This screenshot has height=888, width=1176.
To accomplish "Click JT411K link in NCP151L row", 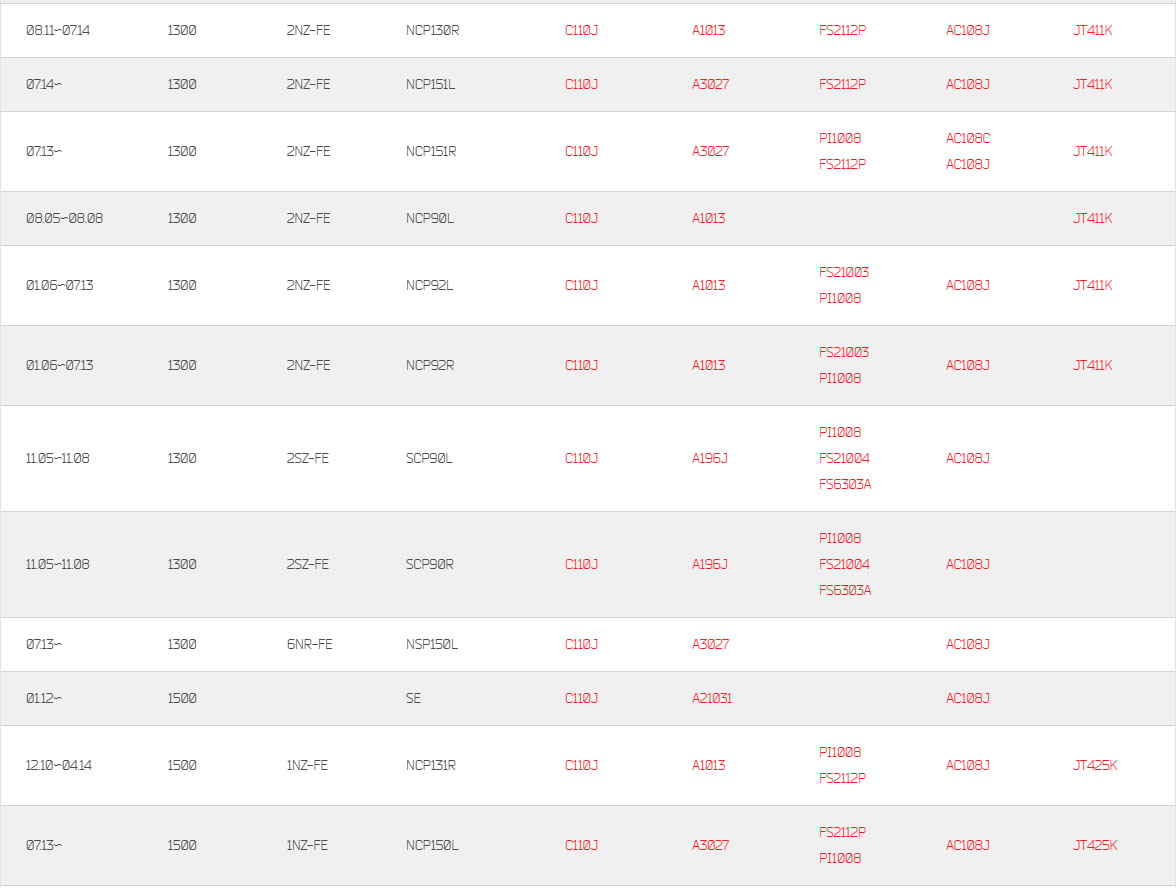I will coord(1093,85).
